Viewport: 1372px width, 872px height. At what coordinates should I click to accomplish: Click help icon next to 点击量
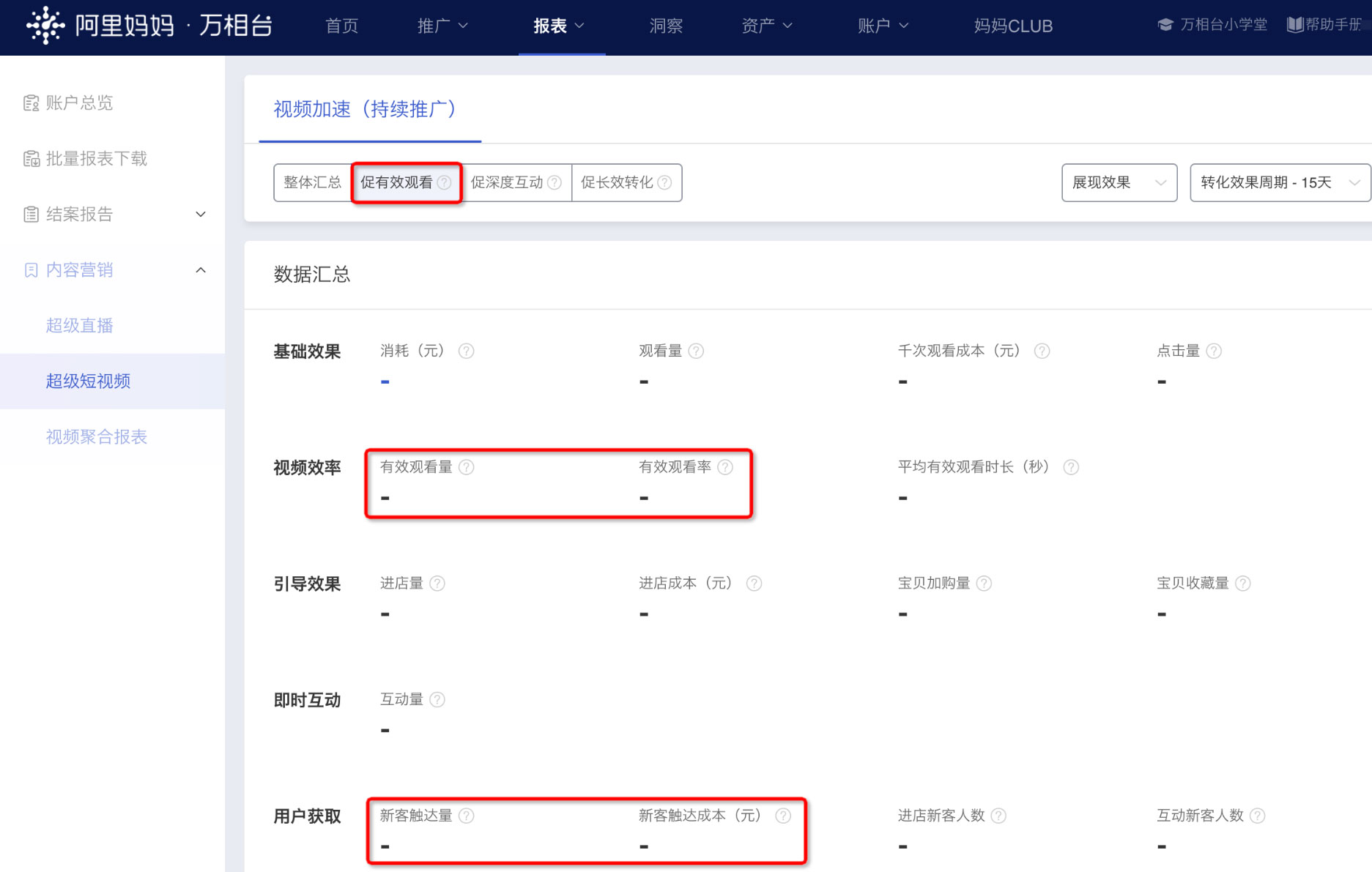(x=1214, y=351)
